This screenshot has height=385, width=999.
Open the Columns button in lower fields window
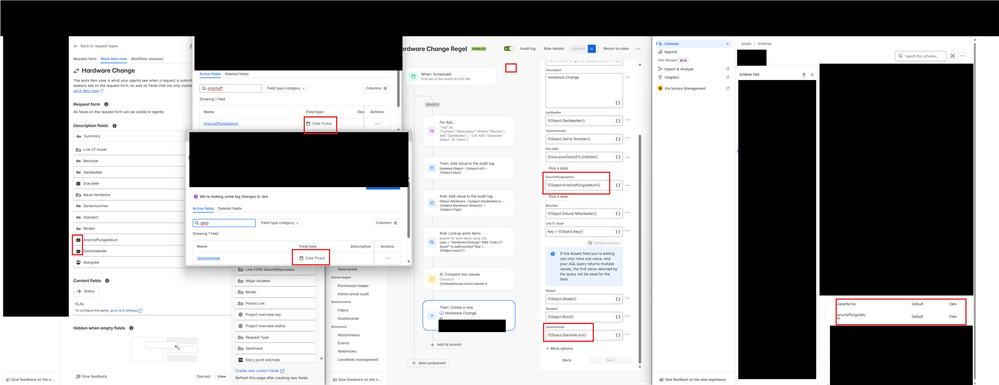pyautogui.click(x=387, y=223)
